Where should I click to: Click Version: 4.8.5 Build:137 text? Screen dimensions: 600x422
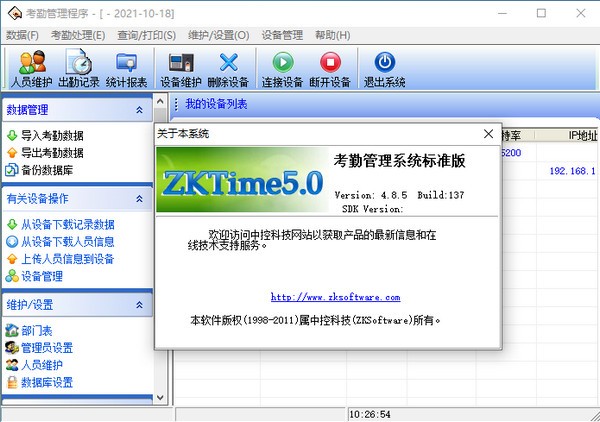click(x=399, y=195)
